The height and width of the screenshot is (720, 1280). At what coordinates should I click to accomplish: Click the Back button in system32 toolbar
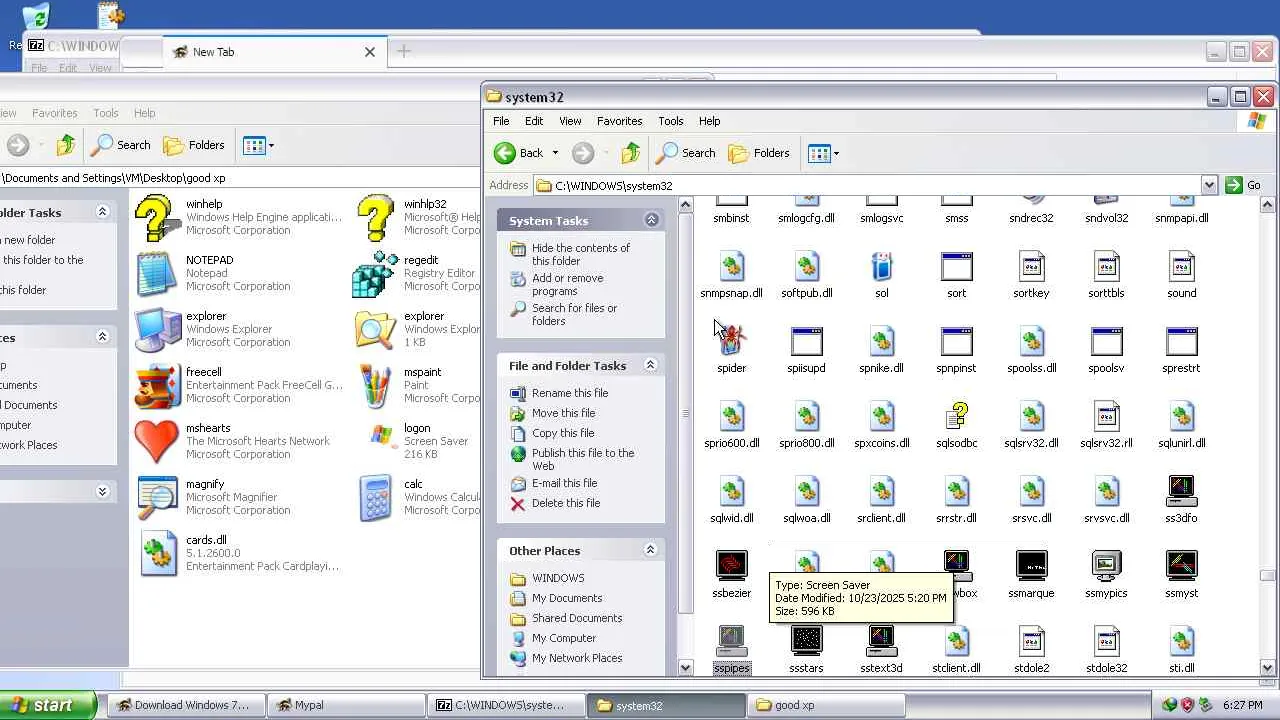pos(518,153)
